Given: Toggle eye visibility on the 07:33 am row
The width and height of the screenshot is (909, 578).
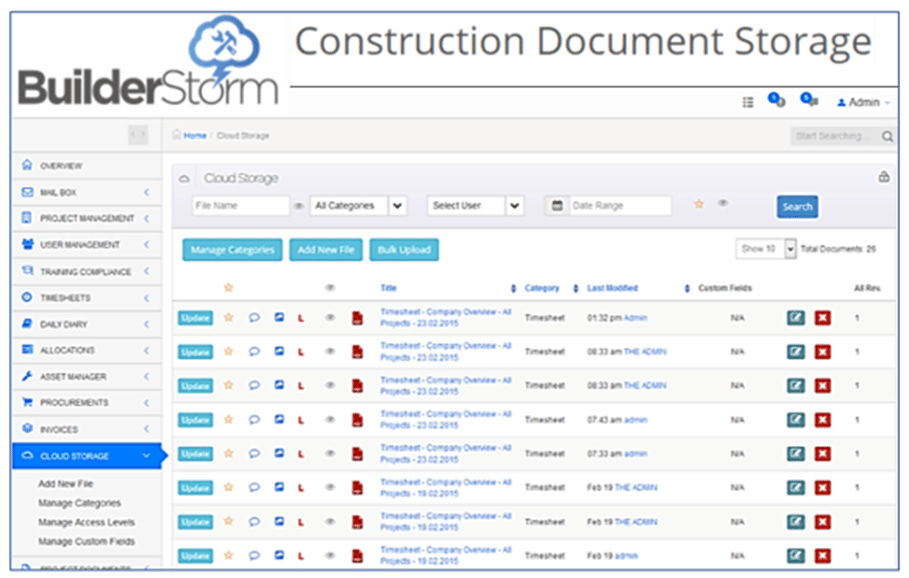Looking at the screenshot, I should coord(330,453).
